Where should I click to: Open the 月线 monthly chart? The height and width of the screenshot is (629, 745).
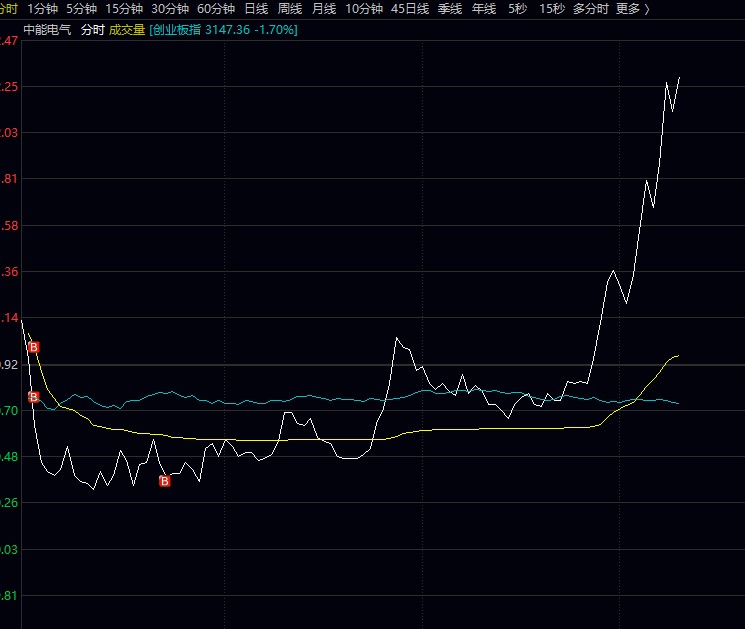324,9
